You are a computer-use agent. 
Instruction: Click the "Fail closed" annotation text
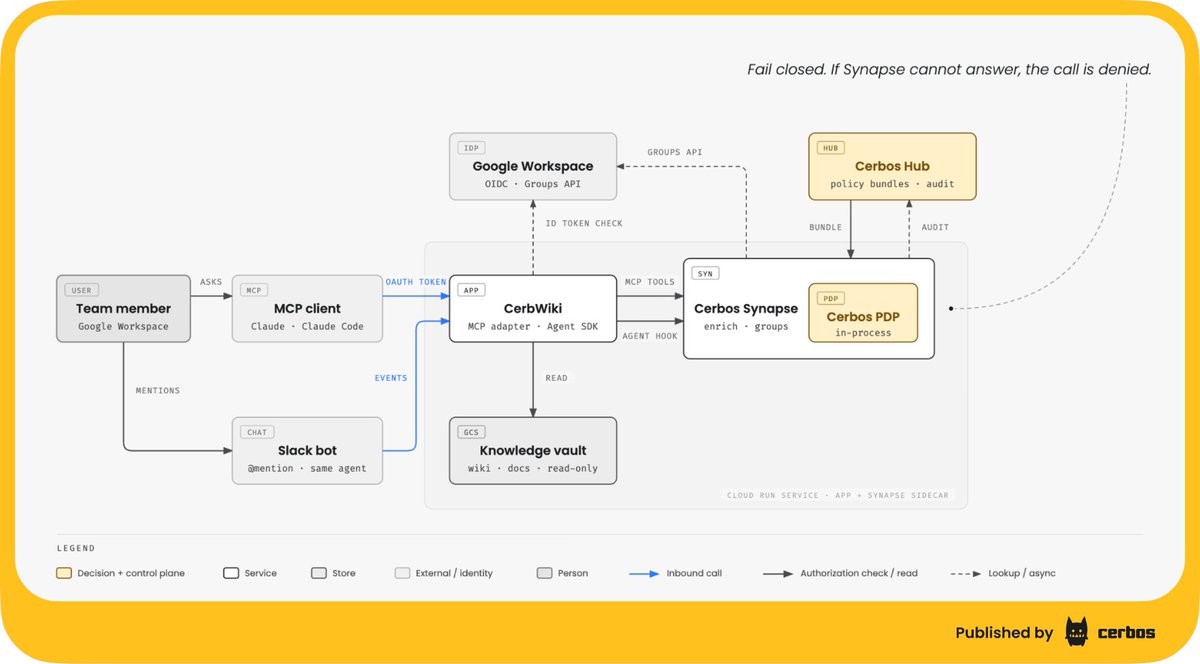(x=950, y=70)
